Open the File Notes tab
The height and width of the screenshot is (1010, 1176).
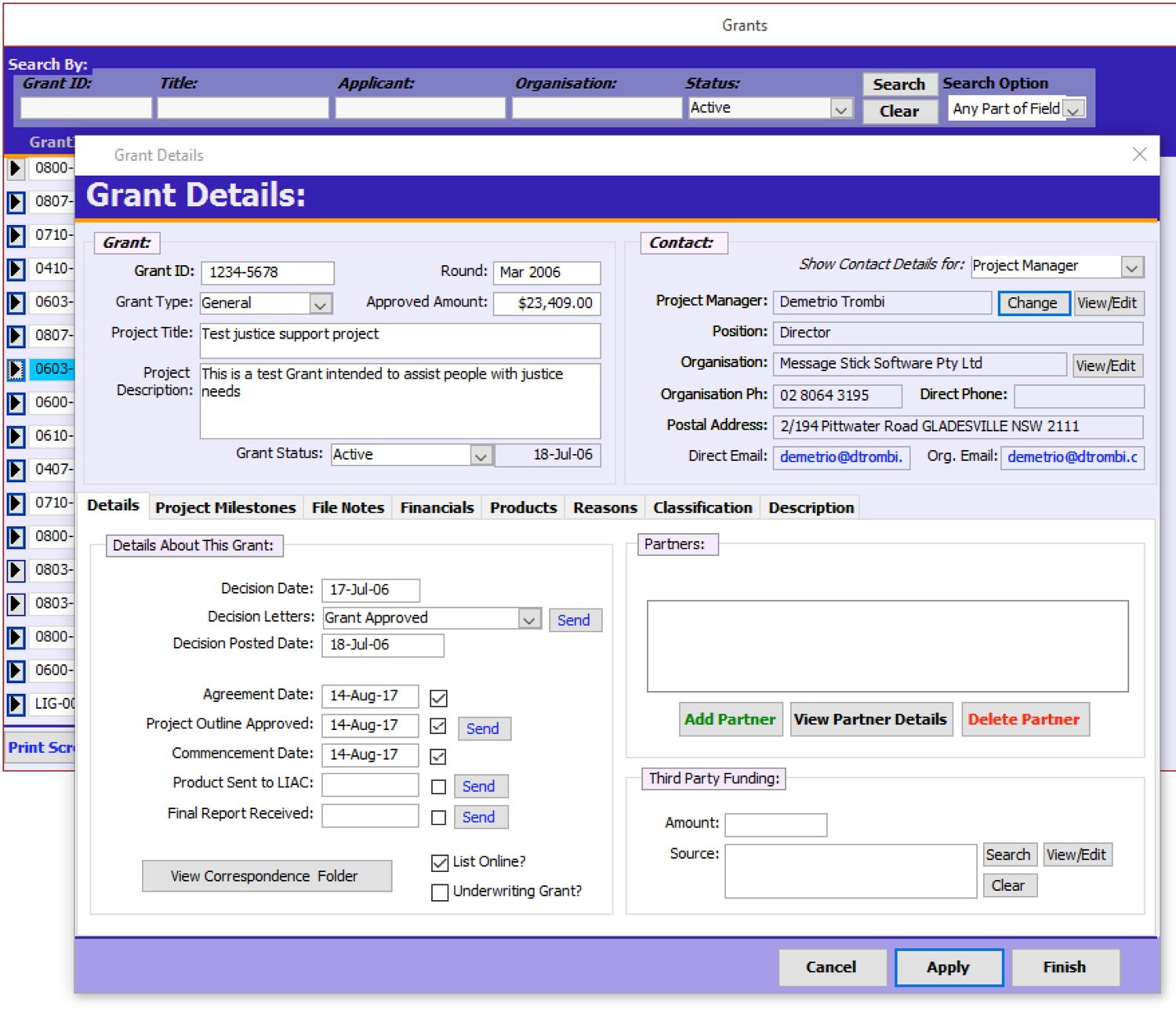[x=348, y=507]
